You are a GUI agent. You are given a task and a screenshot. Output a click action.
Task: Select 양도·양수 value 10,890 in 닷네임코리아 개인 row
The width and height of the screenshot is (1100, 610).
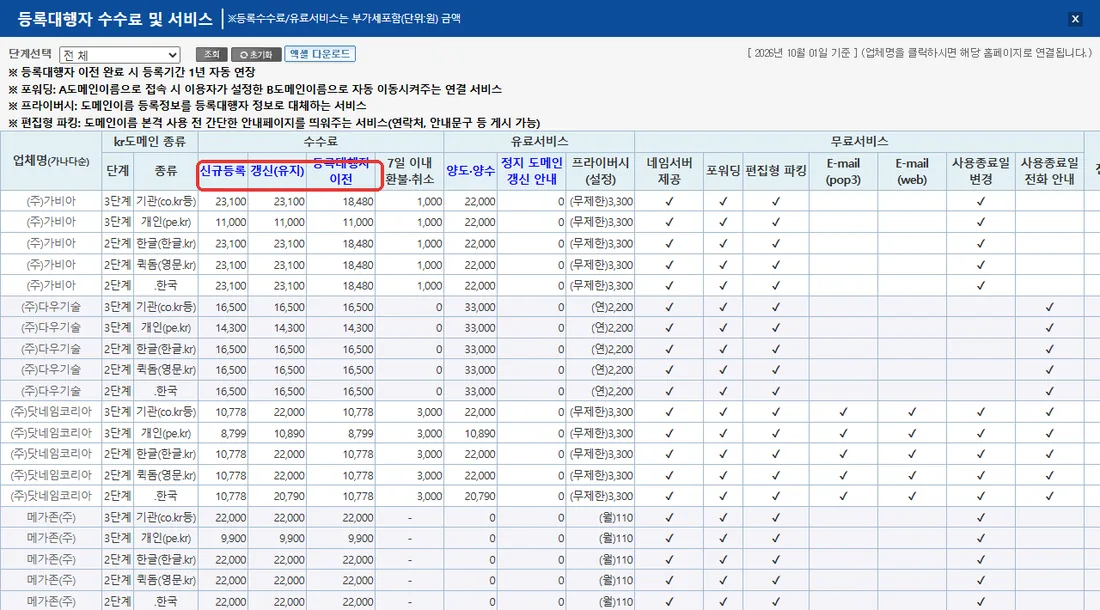[480, 433]
